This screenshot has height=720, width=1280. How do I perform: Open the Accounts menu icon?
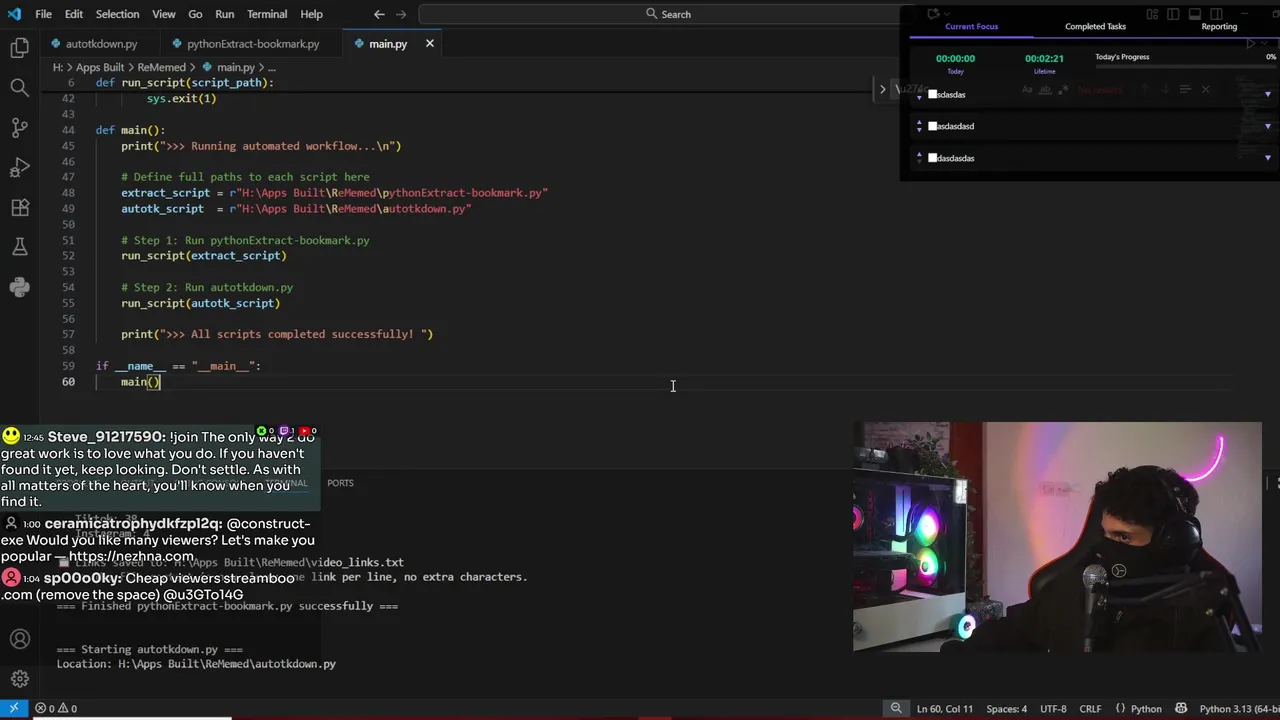click(x=19, y=639)
